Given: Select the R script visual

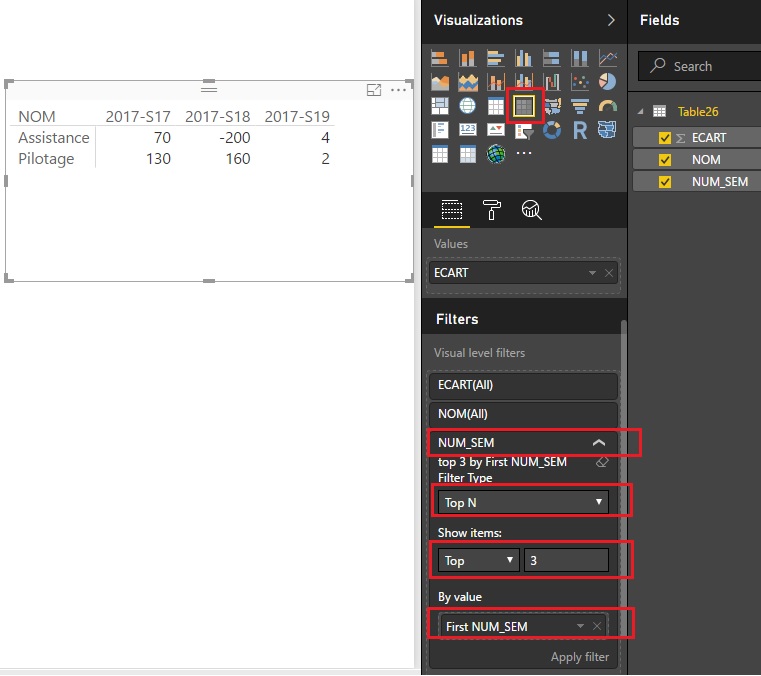Looking at the screenshot, I should 579,130.
